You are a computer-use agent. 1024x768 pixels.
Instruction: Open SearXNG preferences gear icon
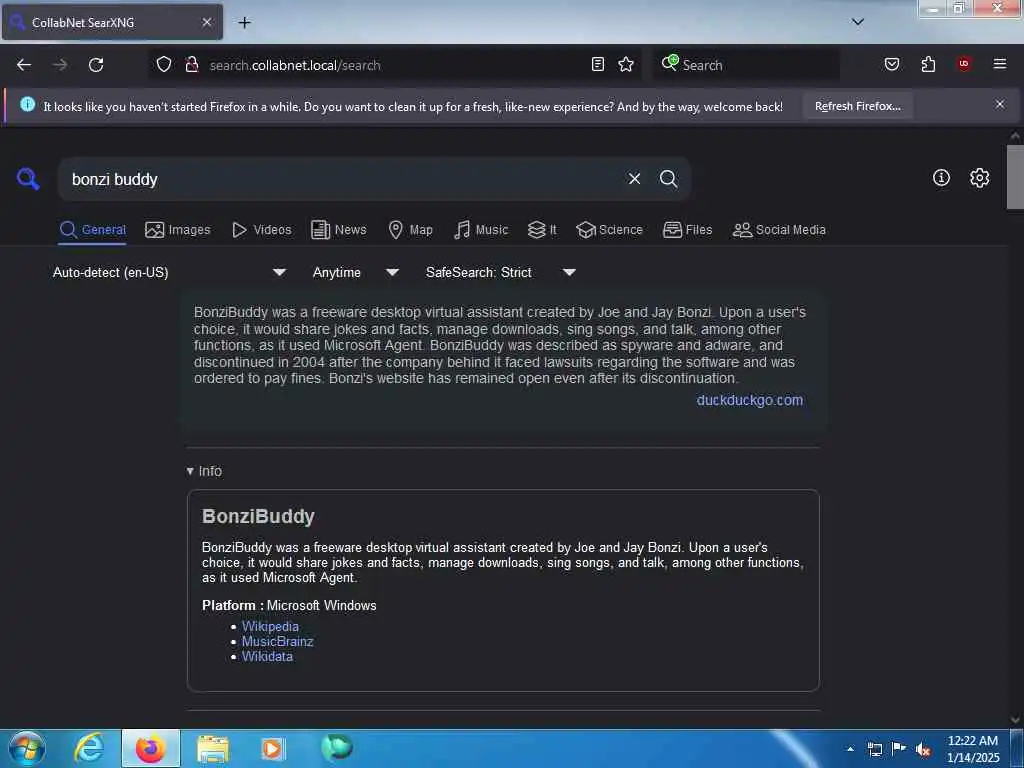pyautogui.click(x=980, y=178)
